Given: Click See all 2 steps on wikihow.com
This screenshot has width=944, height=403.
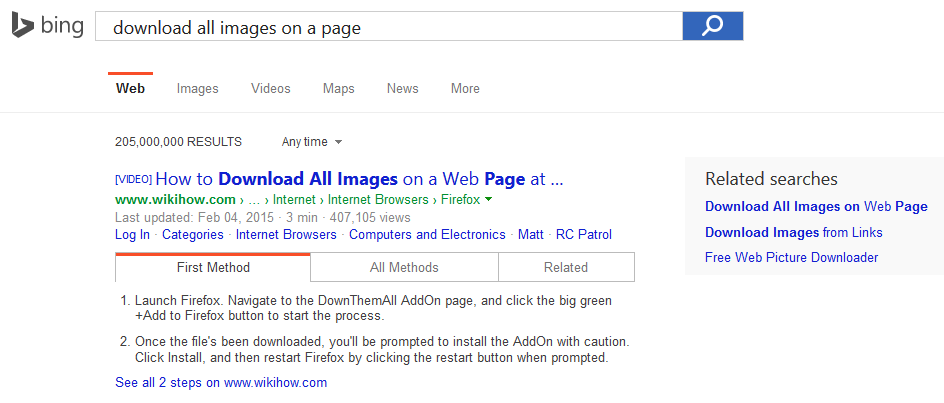Looking at the screenshot, I should (x=221, y=382).
